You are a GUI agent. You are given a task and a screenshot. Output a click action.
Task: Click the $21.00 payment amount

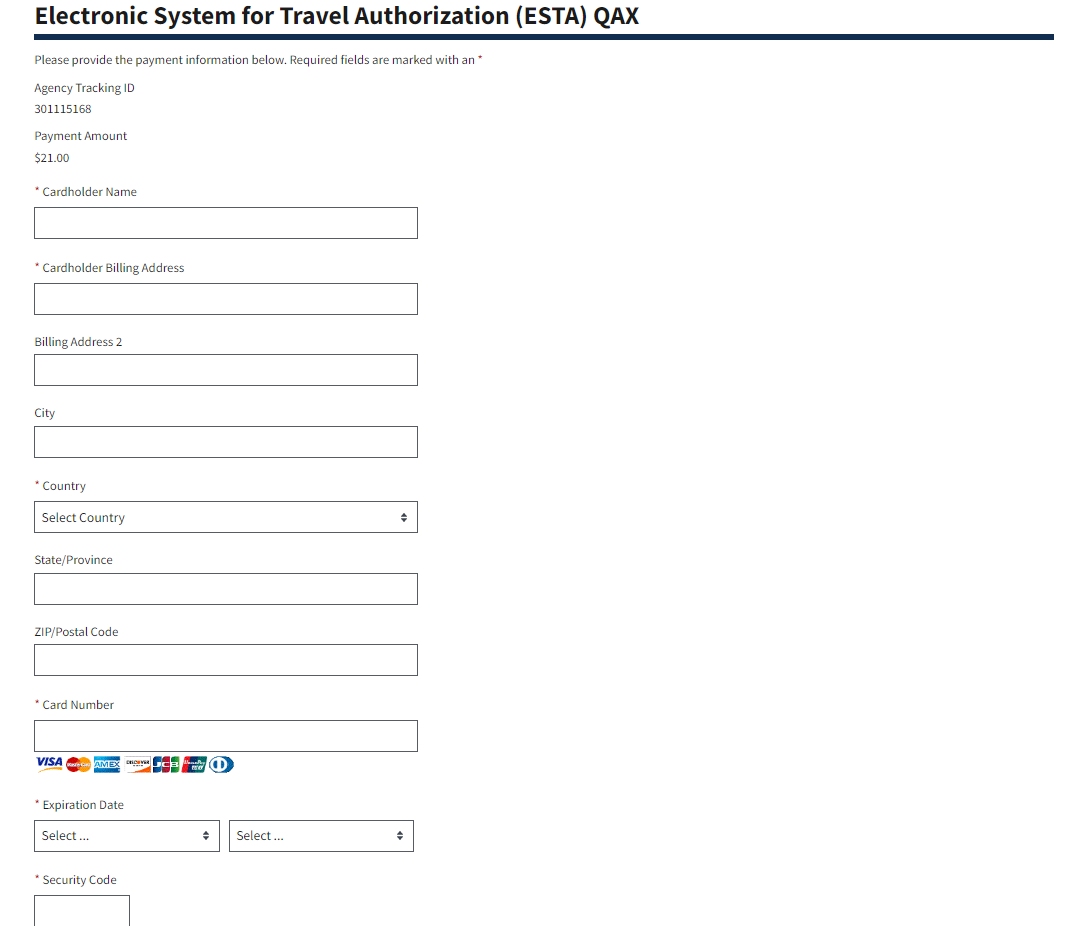click(52, 158)
